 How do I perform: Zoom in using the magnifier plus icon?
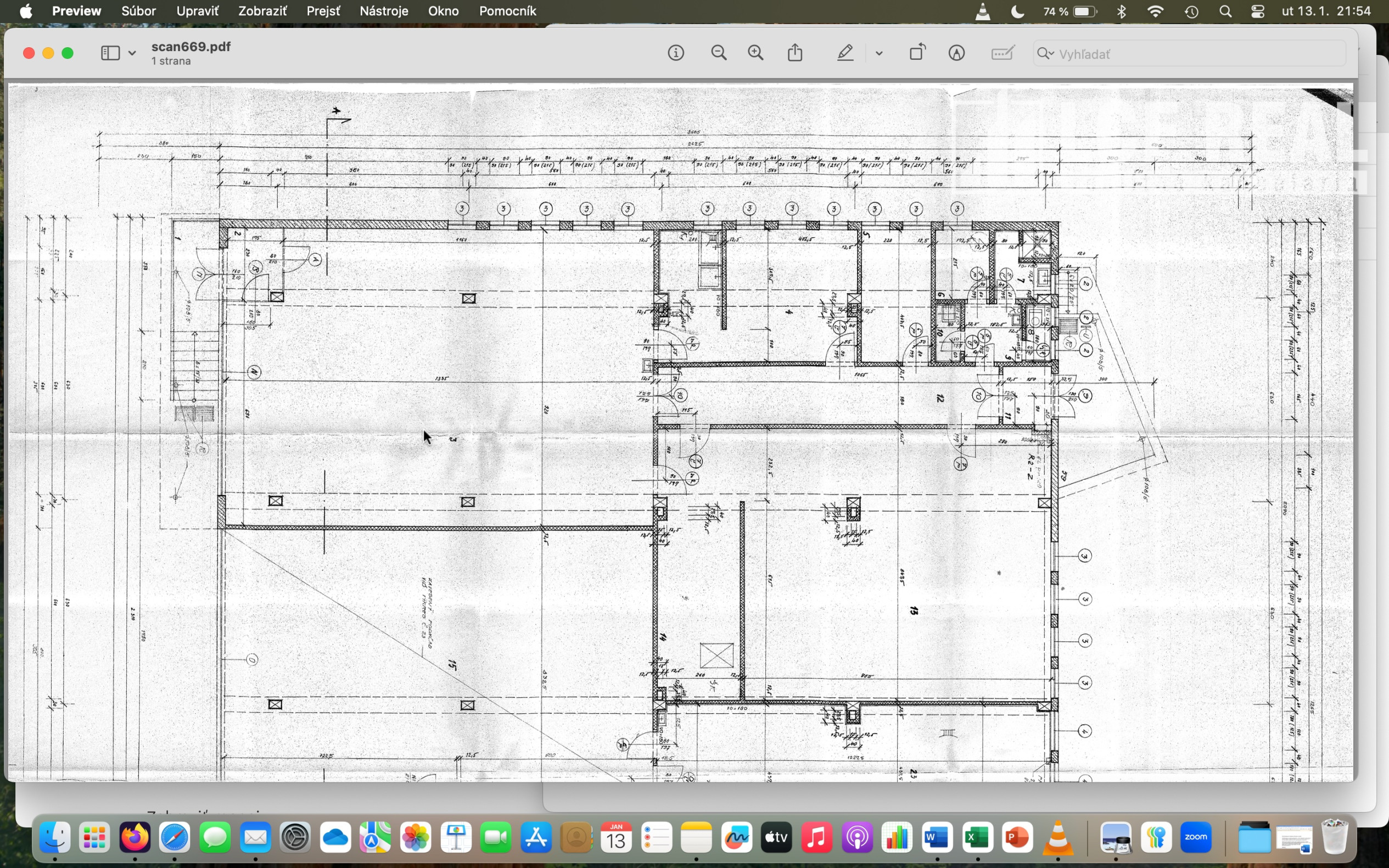[756, 53]
